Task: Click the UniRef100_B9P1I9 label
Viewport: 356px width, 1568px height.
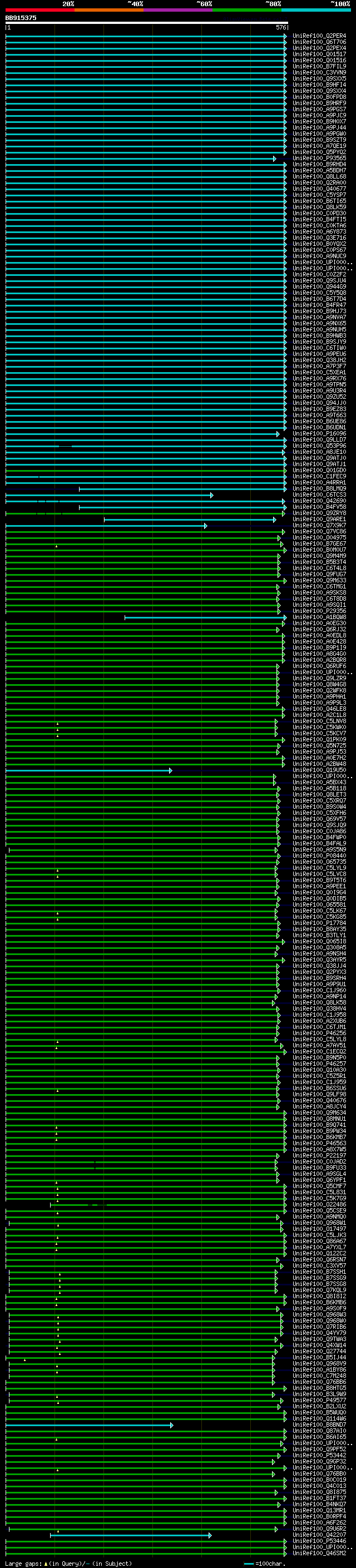Action: (x=319, y=647)
